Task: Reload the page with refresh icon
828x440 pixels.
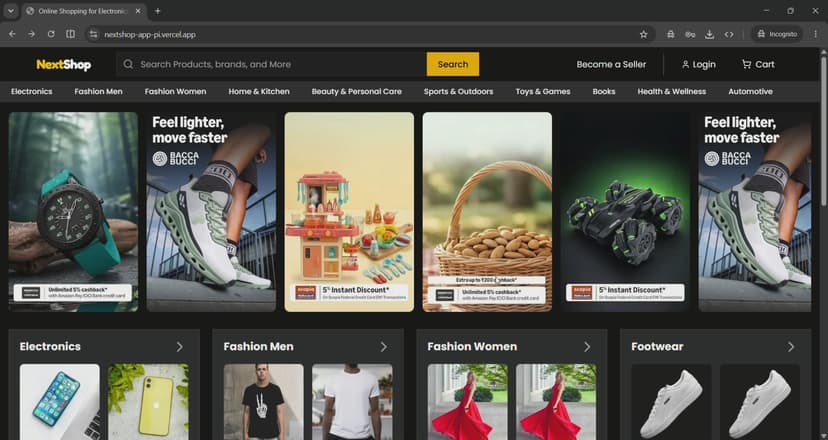Action: click(x=51, y=34)
